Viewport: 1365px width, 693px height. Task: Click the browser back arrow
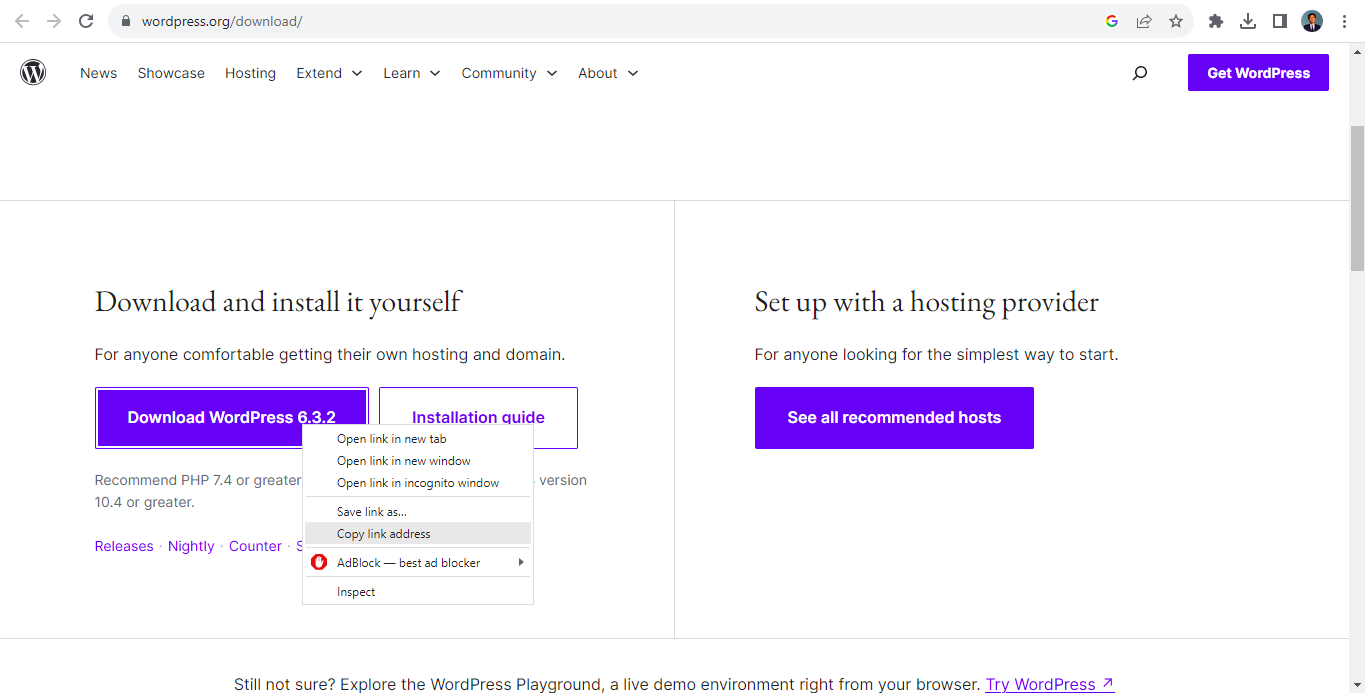pyautogui.click(x=22, y=21)
